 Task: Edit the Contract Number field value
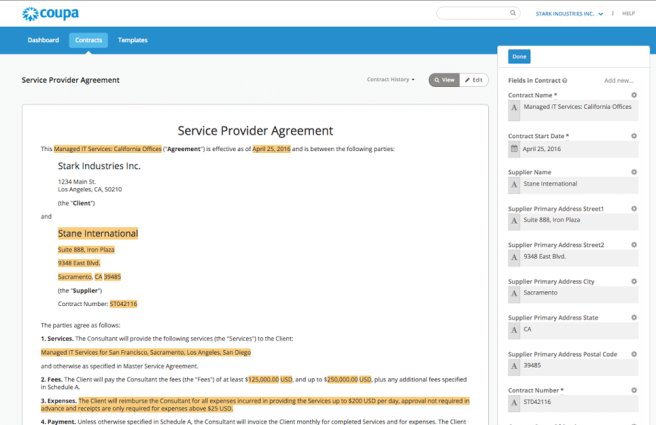[x=579, y=403]
